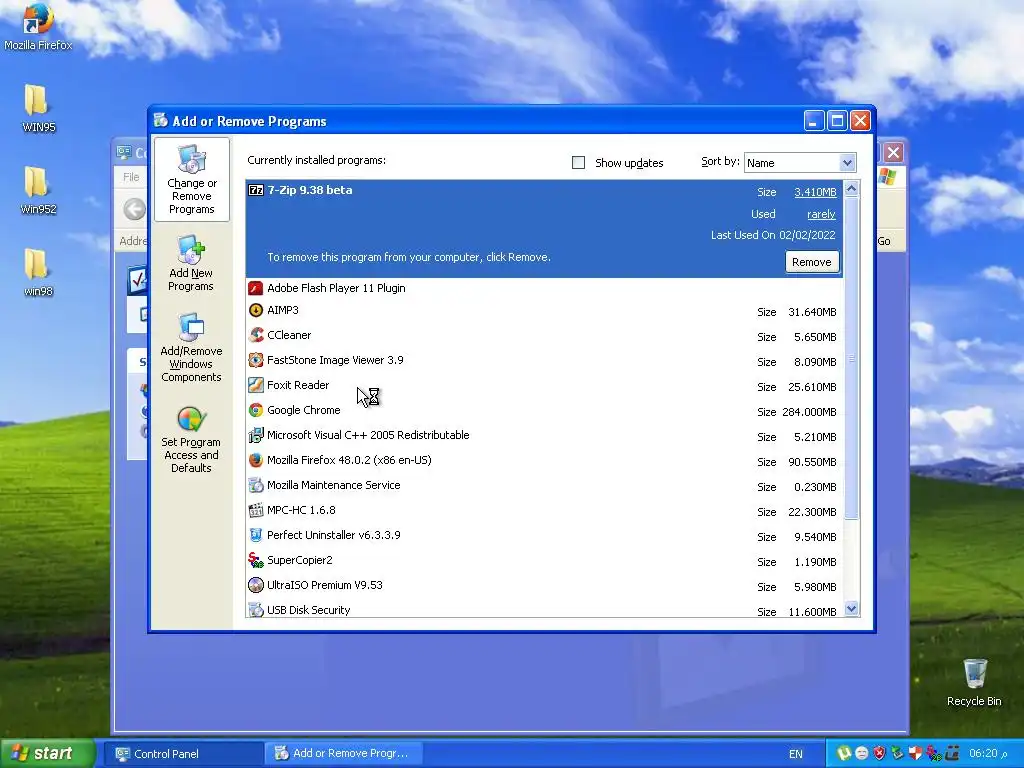
Task: Select the AIMP3 program entry
Action: click(545, 311)
